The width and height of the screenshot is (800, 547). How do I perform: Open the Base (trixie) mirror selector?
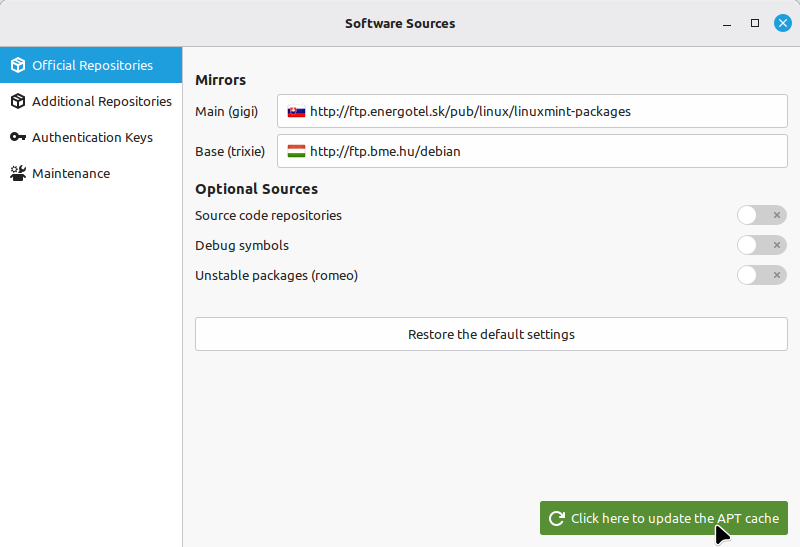(x=532, y=152)
